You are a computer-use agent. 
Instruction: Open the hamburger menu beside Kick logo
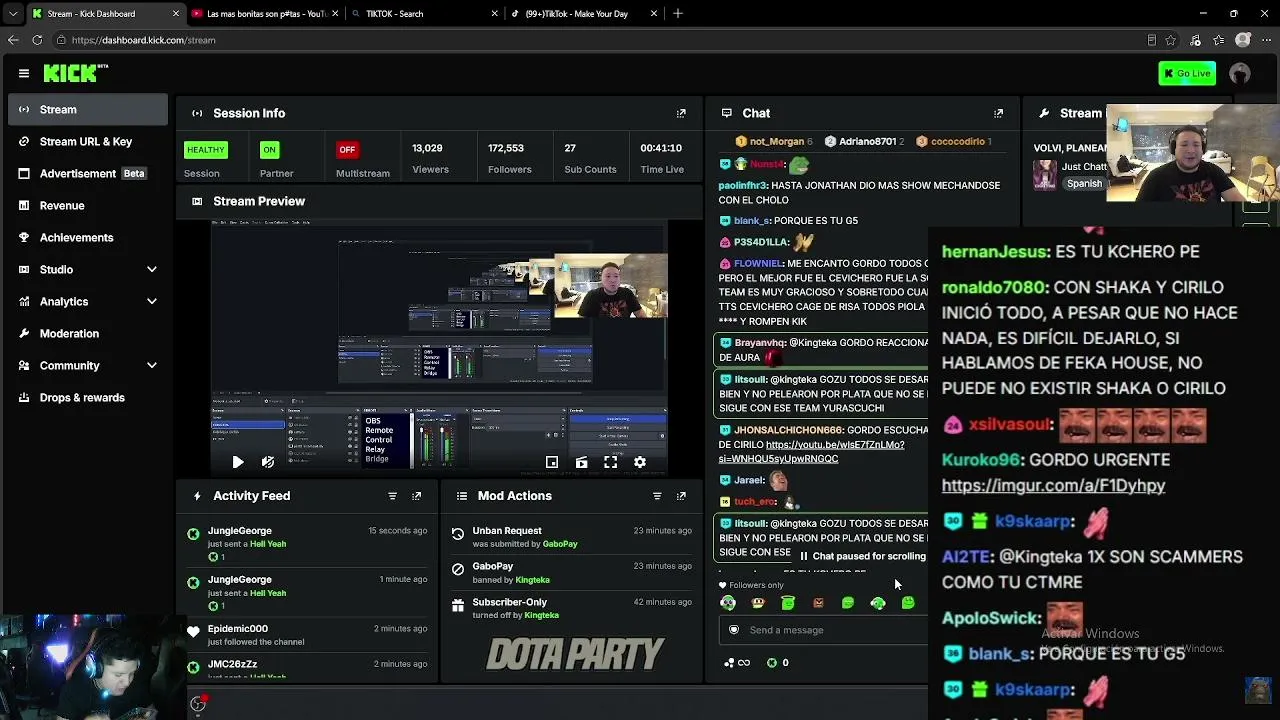[x=24, y=73]
